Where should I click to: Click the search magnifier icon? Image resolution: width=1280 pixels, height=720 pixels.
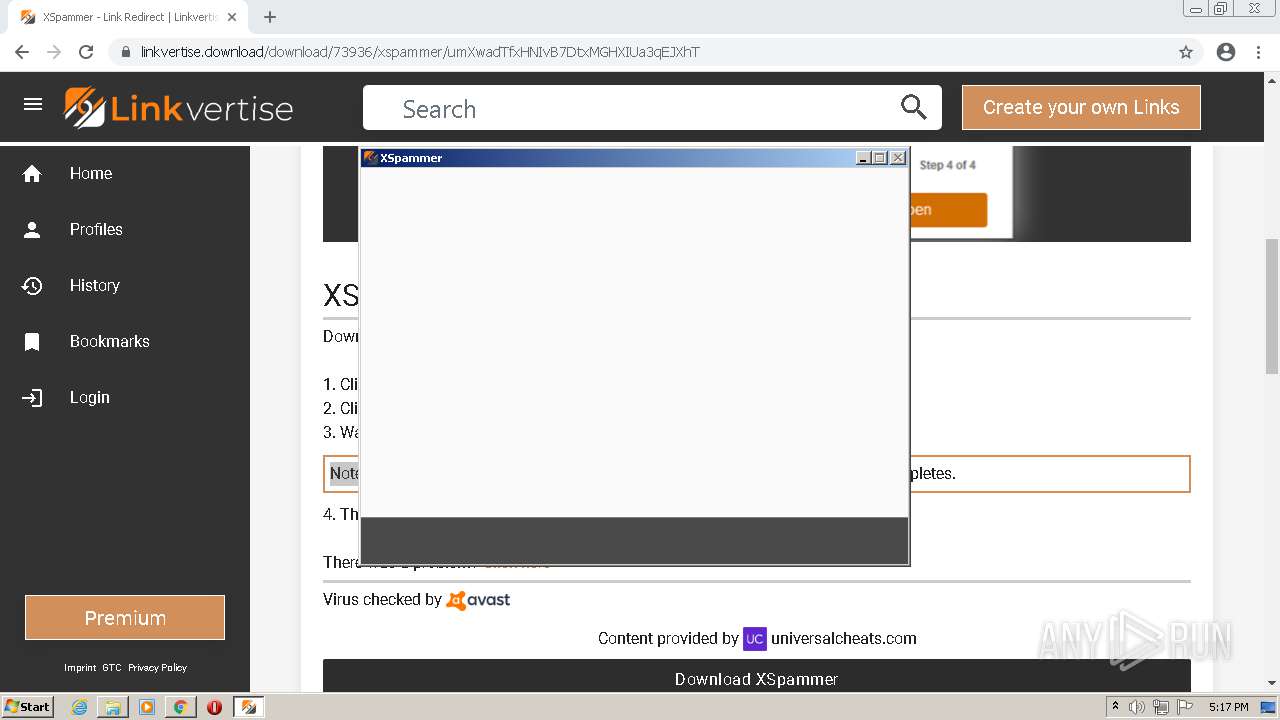[913, 108]
